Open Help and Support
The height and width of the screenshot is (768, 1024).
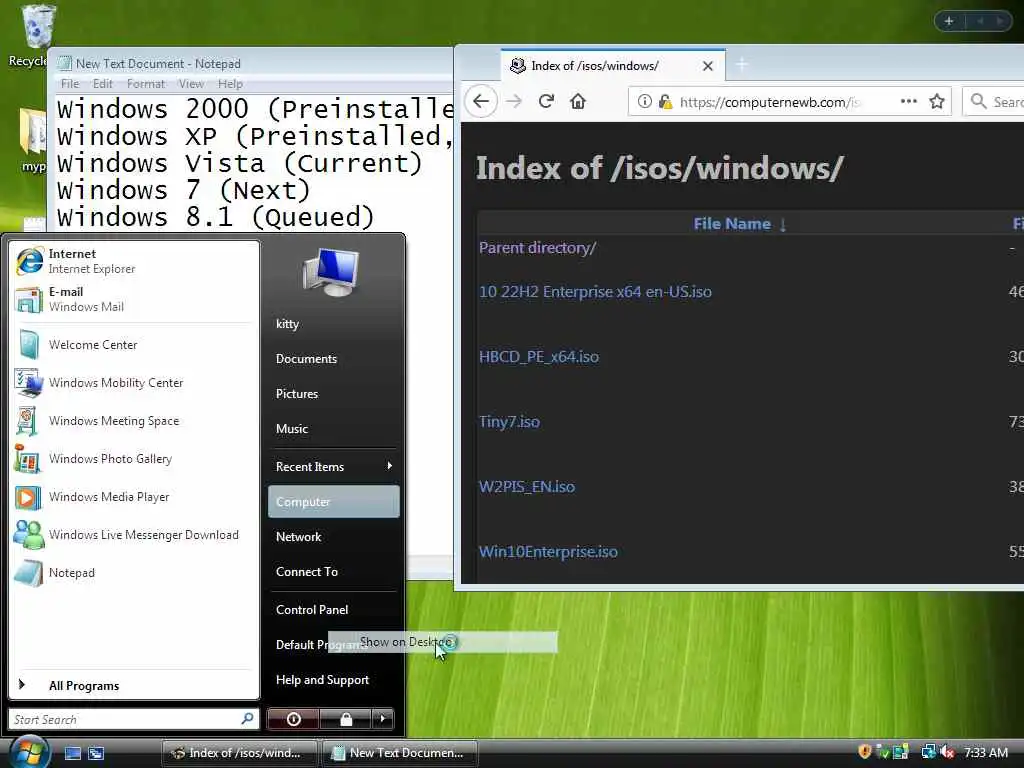pos(333,680)
